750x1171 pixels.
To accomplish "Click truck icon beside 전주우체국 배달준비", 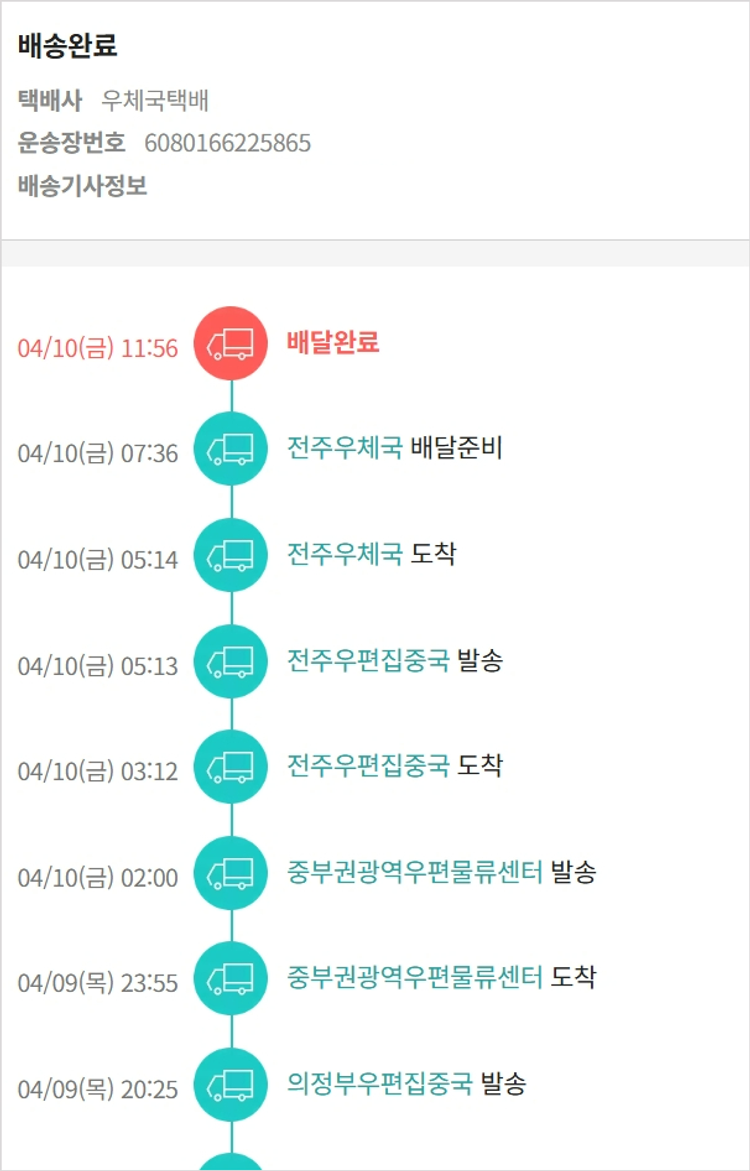I will (x=230, y=450).
